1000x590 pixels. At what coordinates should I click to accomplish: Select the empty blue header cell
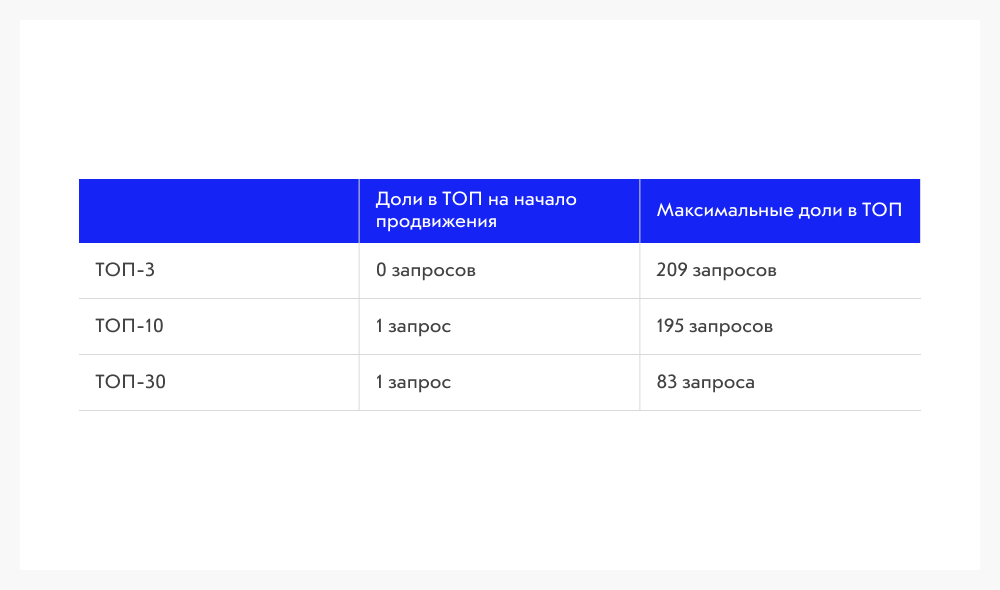click(x=219, y=210)
